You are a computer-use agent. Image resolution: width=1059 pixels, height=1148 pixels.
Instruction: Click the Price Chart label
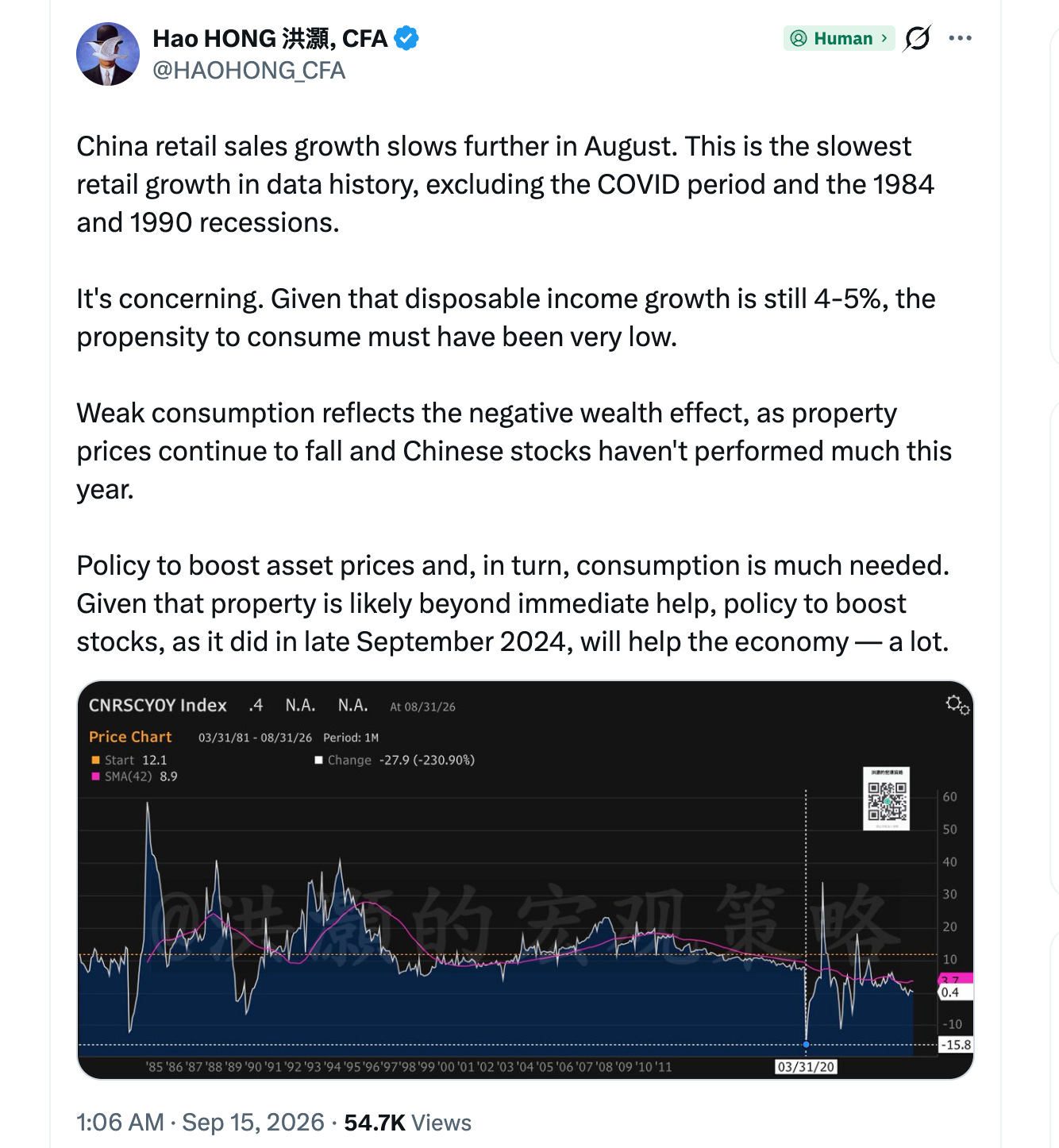pyautogui.click(x=130, y=737)
